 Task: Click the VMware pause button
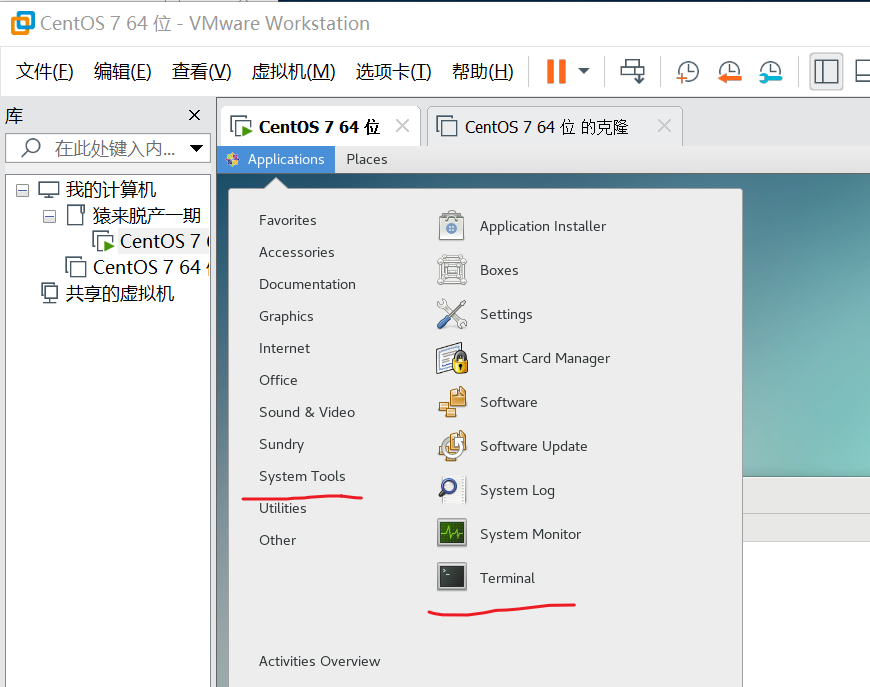(556, 71)
